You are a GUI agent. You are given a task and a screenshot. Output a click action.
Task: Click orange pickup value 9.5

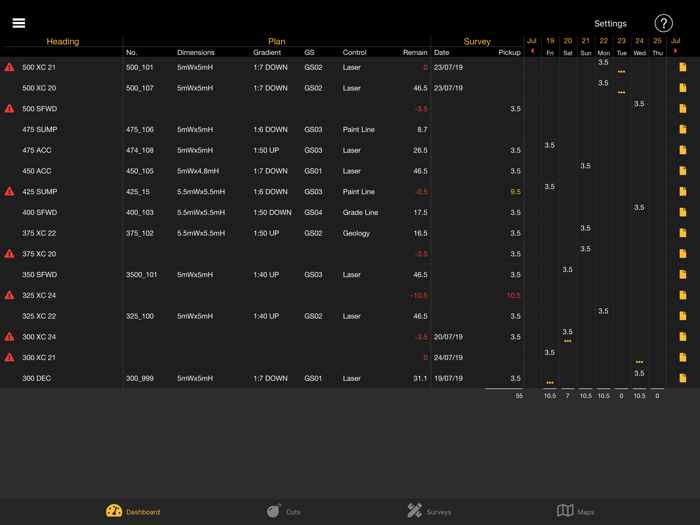[x=515, y=192]
